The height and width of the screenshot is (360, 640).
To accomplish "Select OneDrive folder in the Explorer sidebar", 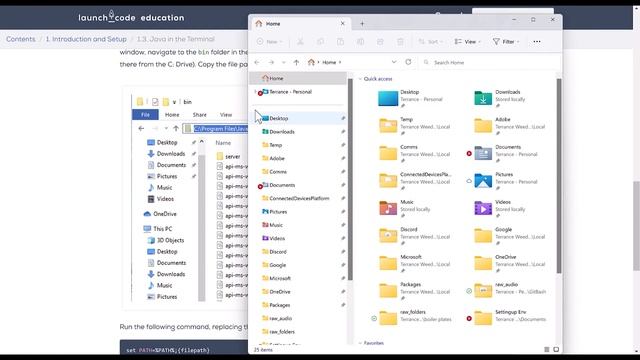I will click(x=298, y=292).
